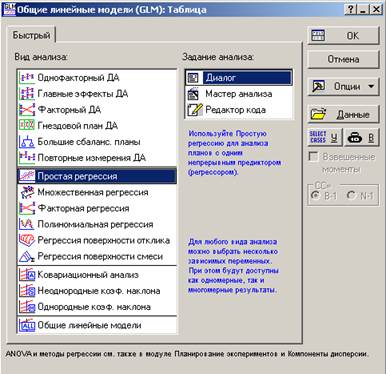Select the Ковариационный анализ icon
This screenshot has height=374, width=386.
click(x=27, y=275)
